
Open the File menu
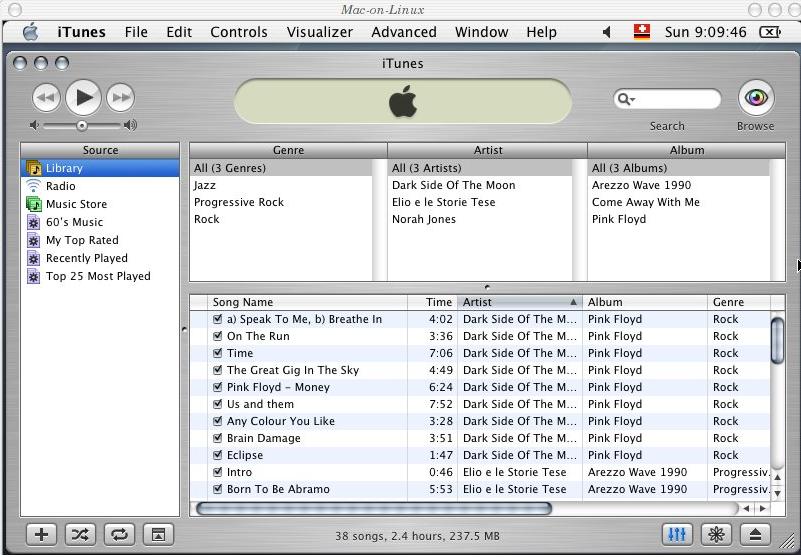pos(136,32)
